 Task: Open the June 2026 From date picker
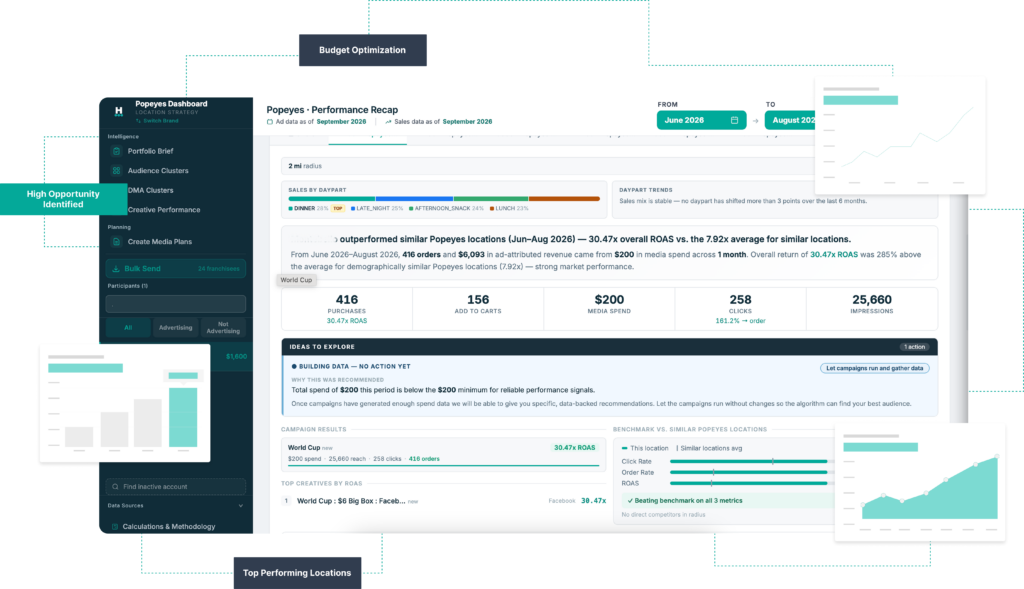click(701, 120)
